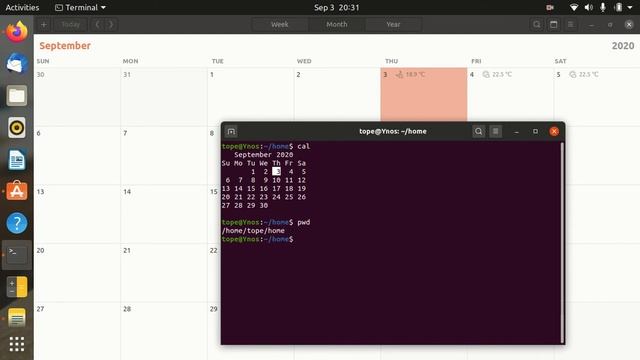Select the Monday 7 cell in Calendar
The height and width of the screenshot is (360, 640).
(x=164, y=156)
